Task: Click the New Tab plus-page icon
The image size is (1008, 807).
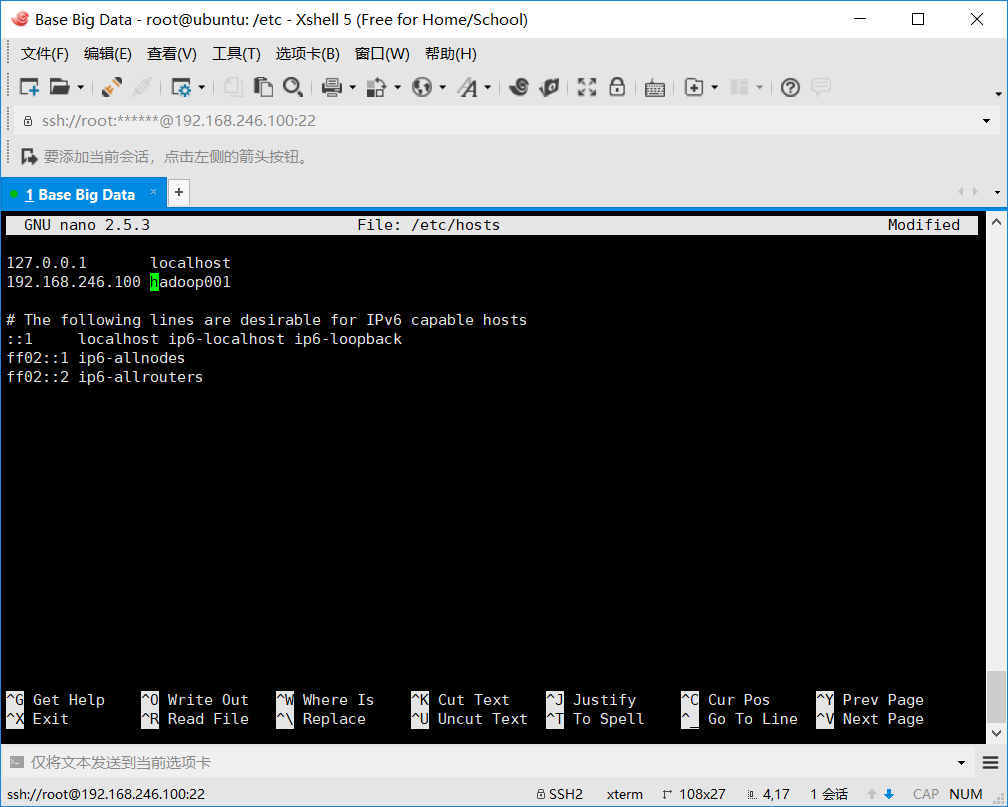Action: click(x=694, y=87)
